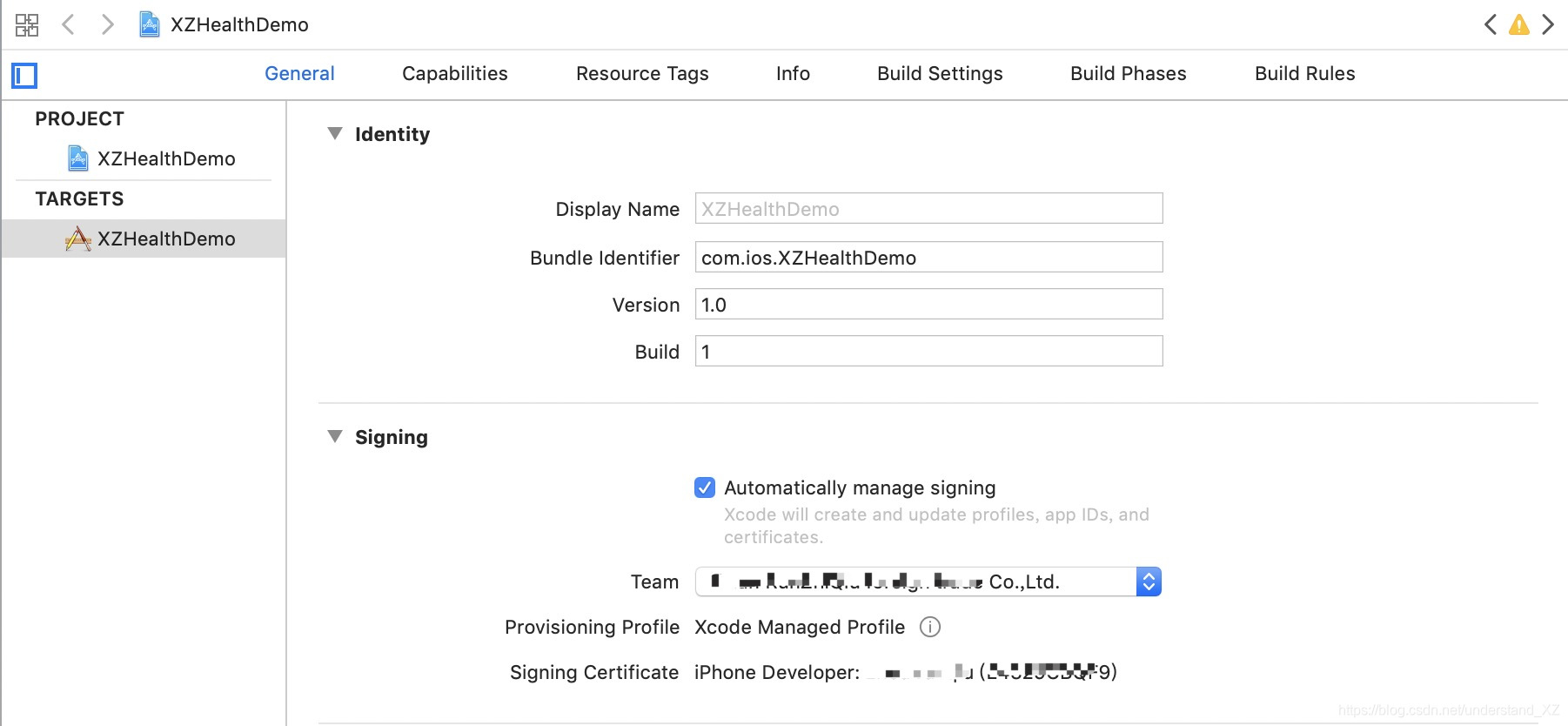Hide the project and targets list panel

pyautogui.click(x=24, y=76)
